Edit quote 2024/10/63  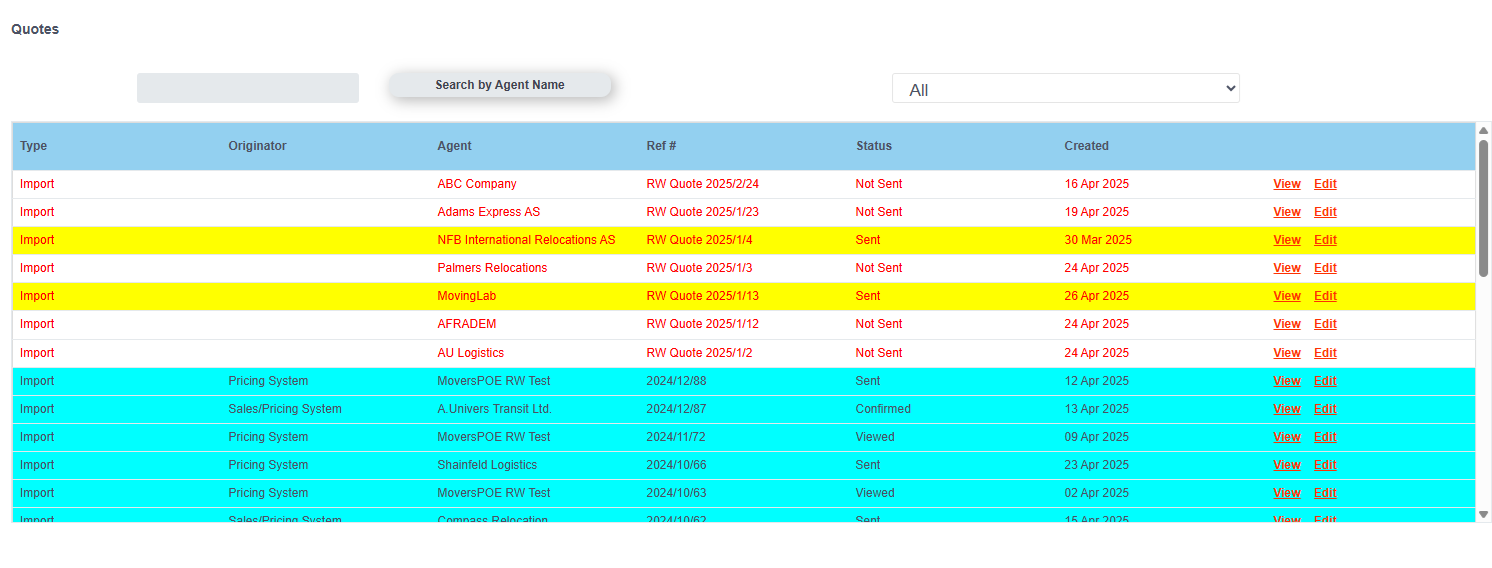tap(1325, 493)
